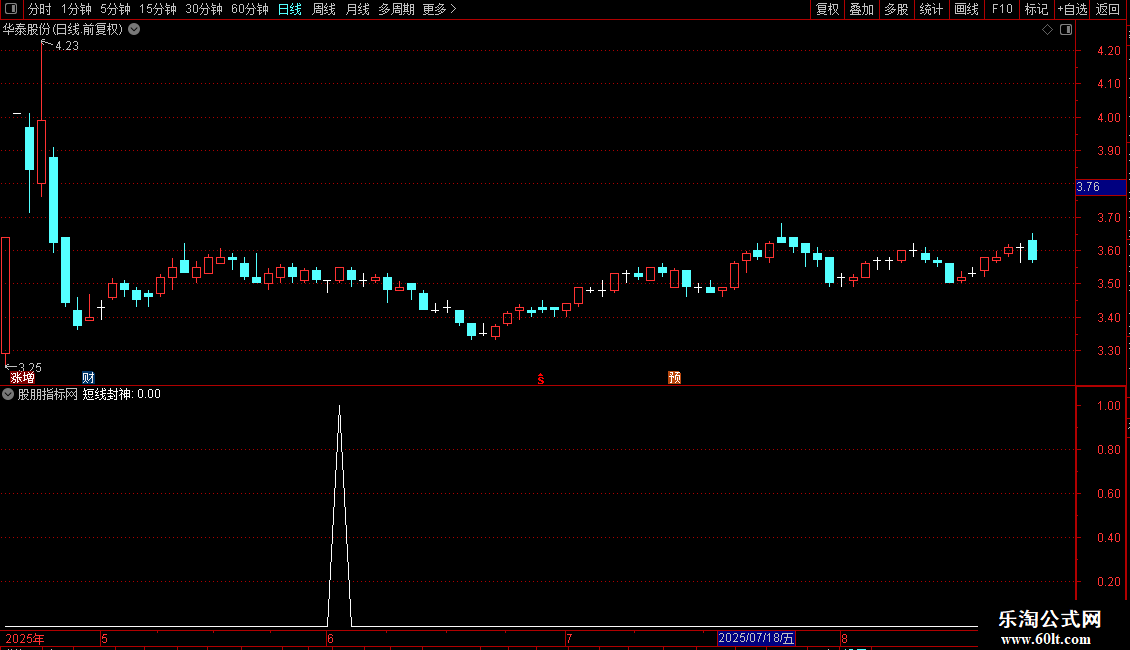Click the 1.00 indicator axis value
The width and height of the screenshot is (1130, 650).
[x=1108, y=406]
